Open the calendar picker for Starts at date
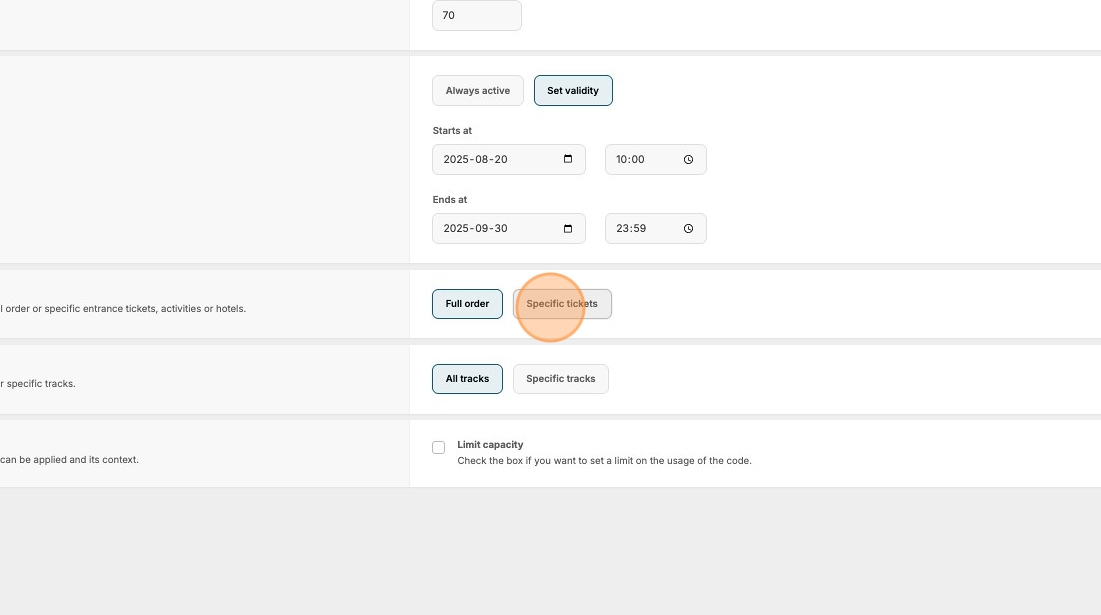Image resolution: width=1101 pixels, height=615 pixels. click(x=568, y=159)
